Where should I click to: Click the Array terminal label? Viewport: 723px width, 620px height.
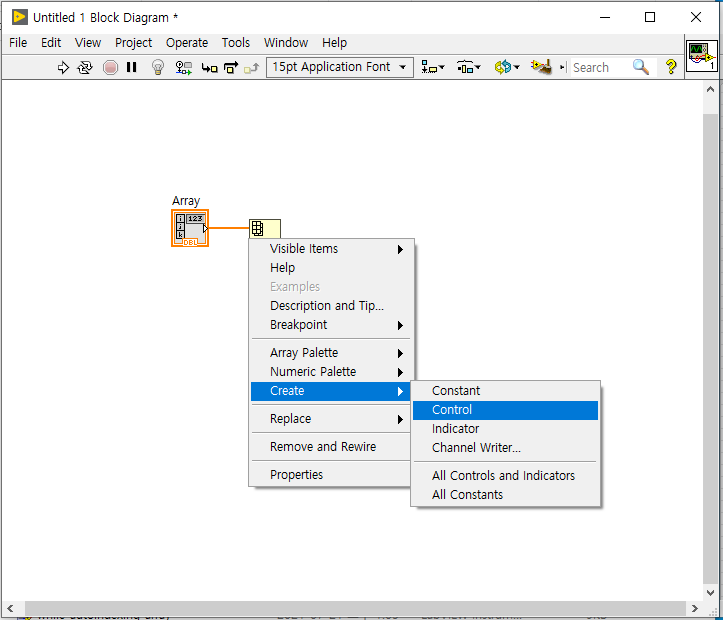[x=186, y=201]
